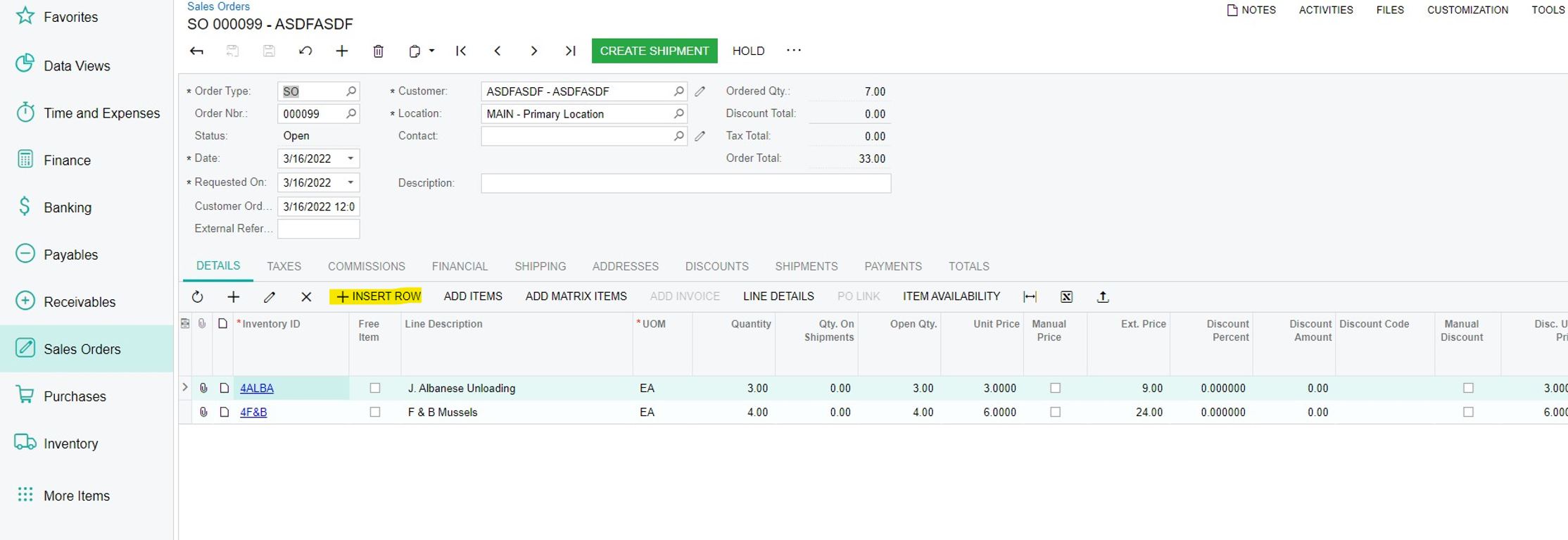The width and height of the screenshot is (1568, 540).
Task: Click the External Reference input field
Action: click(319, 229)
